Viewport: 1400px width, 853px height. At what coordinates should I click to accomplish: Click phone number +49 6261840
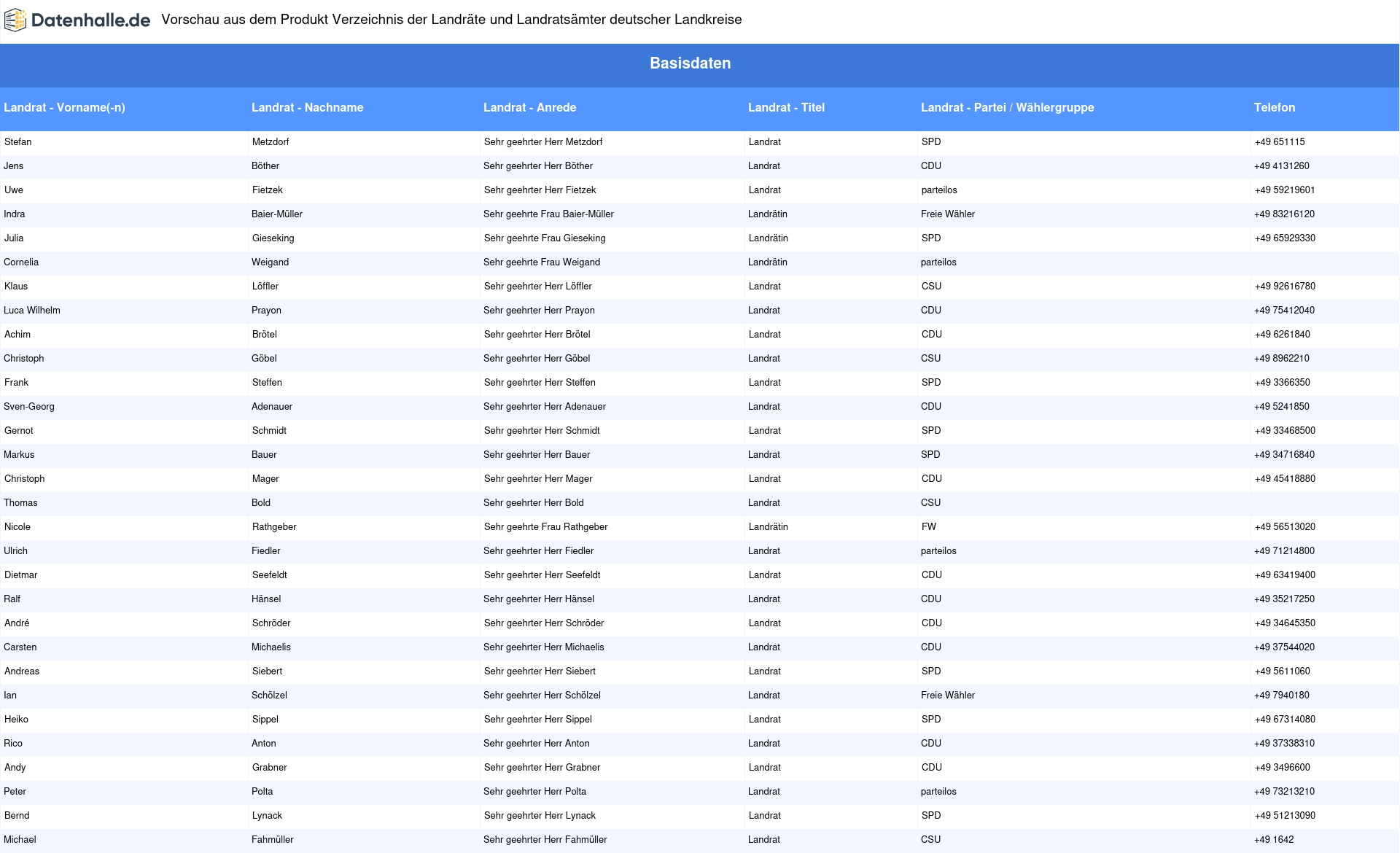click(x=1282, y=335)
